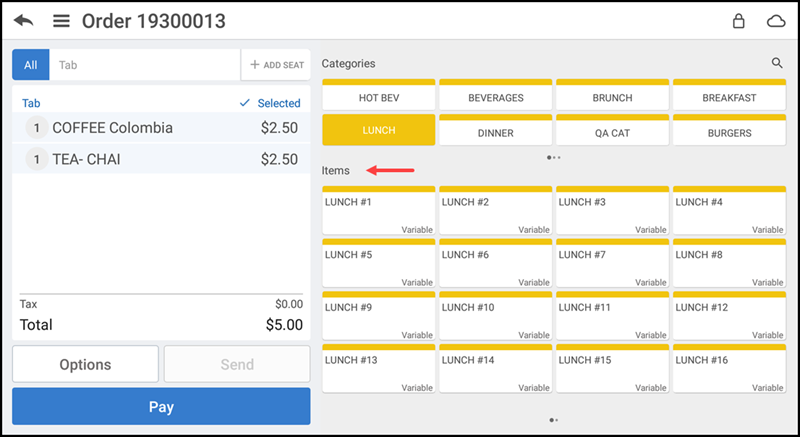Open the category search magnifier
The width and height of the screenshot is (800, 437).
coord(777,63)
